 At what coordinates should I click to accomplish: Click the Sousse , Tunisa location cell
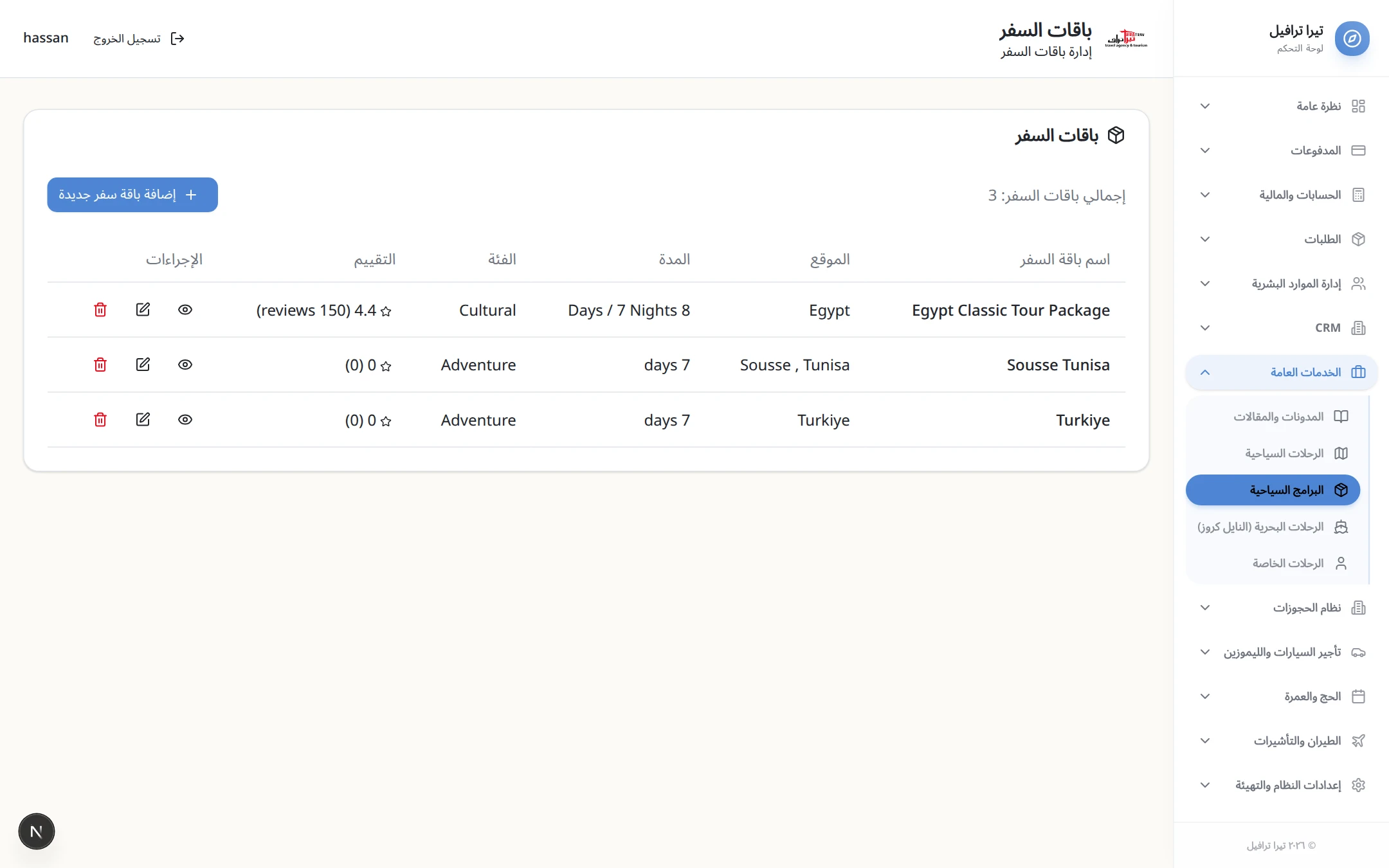[x=795, y=365]
